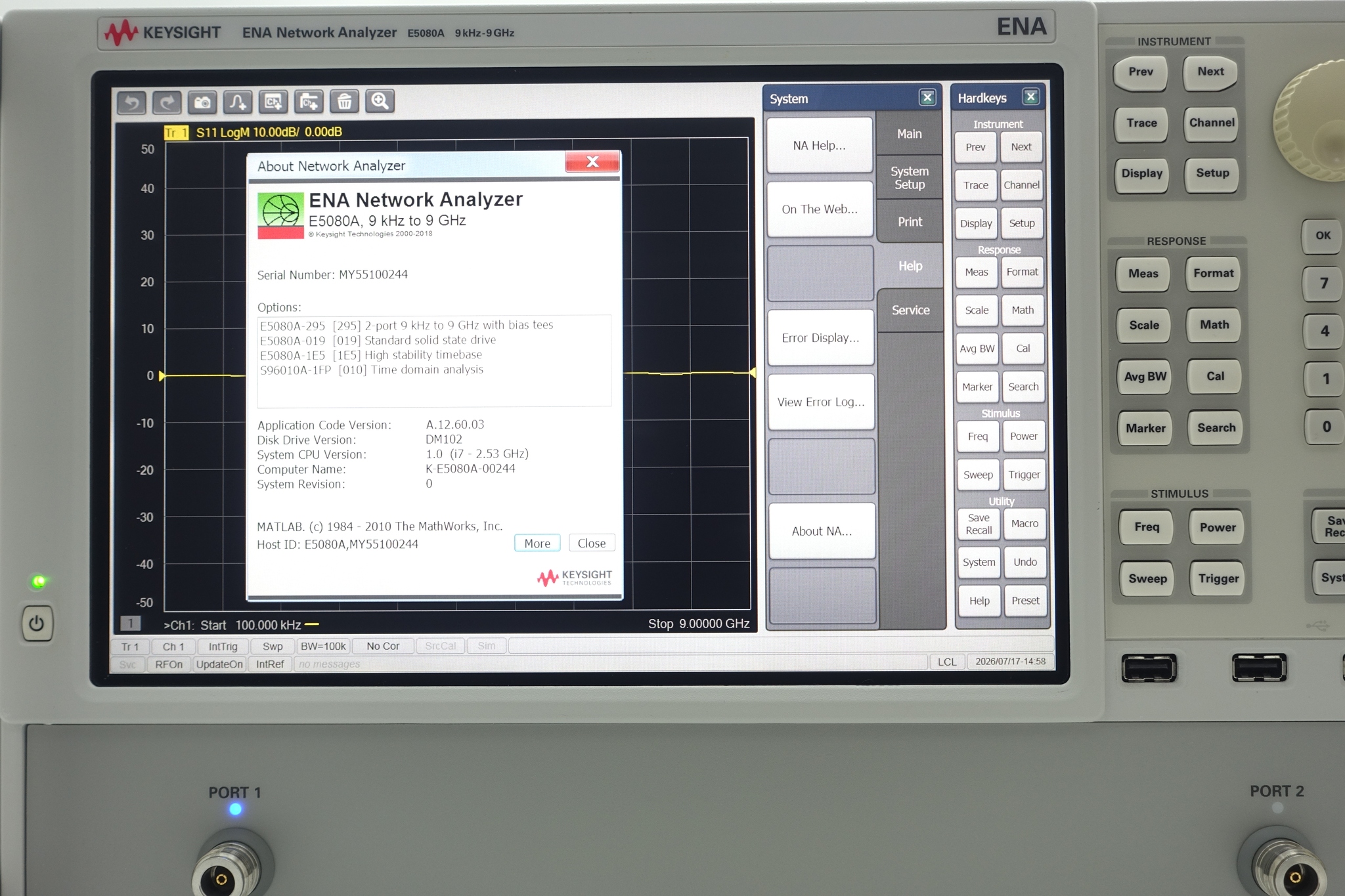Toggle UpdateOn status bar indicator
Image resolution: width=1345 pixels, height=896 pixels.
click(219, 664)
